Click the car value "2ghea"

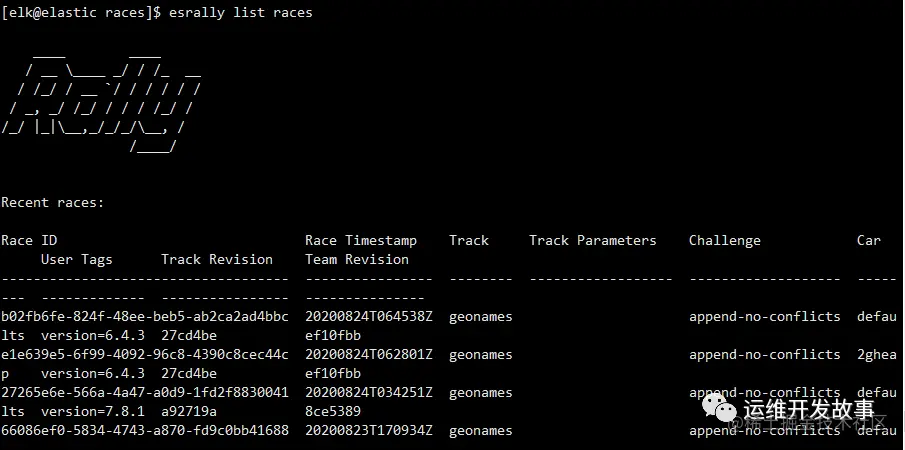tap(877, 355)
